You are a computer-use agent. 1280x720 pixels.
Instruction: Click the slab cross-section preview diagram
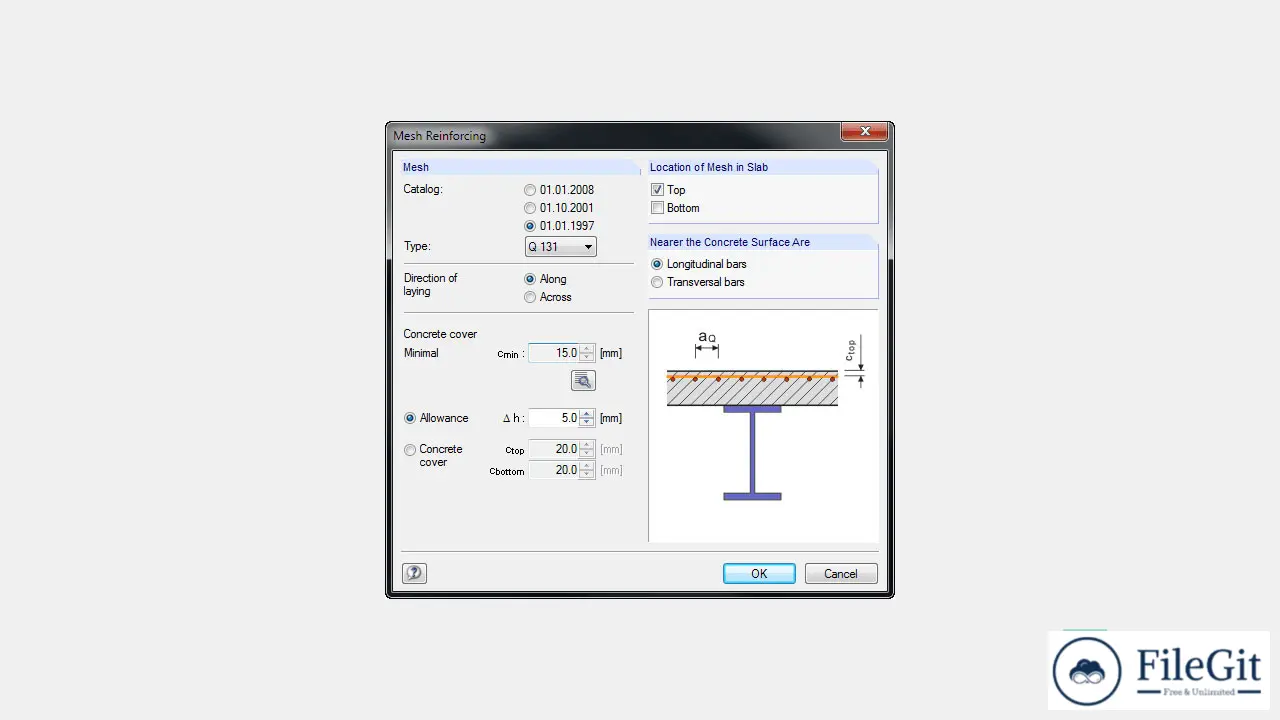point(763,426)
